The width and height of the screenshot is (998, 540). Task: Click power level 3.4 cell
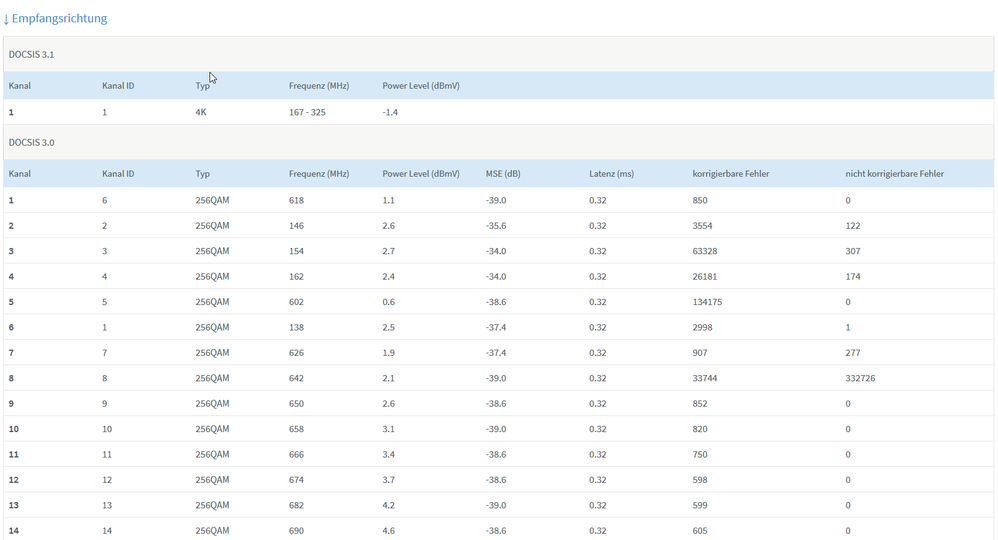pos(389,455)
